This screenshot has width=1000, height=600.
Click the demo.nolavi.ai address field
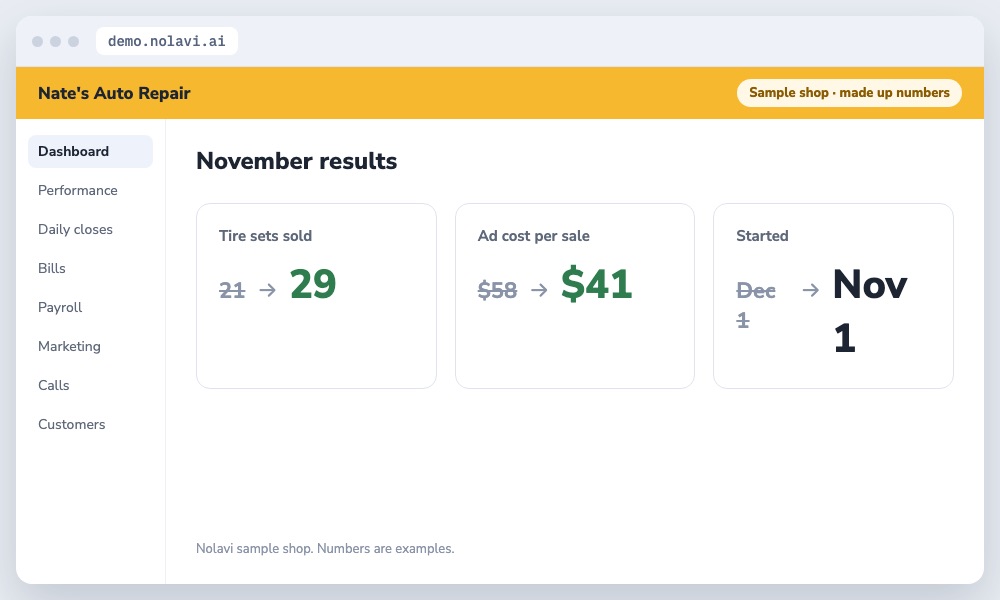pyautogui.click(x=166, y=41)
